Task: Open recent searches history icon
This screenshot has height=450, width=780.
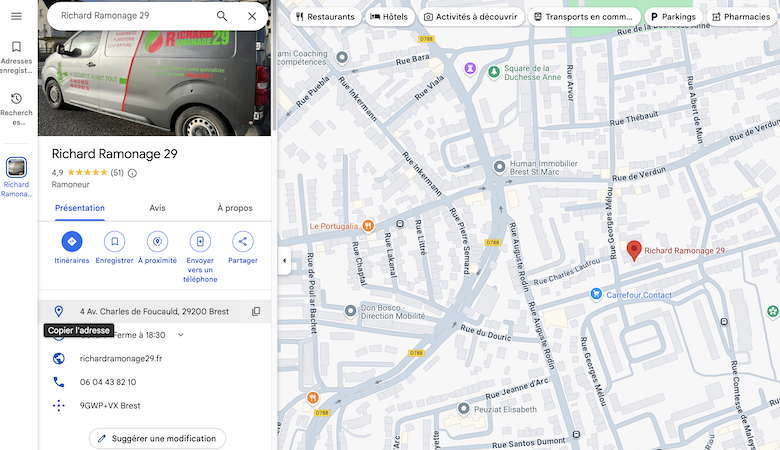Action: [x=16, y=98]
